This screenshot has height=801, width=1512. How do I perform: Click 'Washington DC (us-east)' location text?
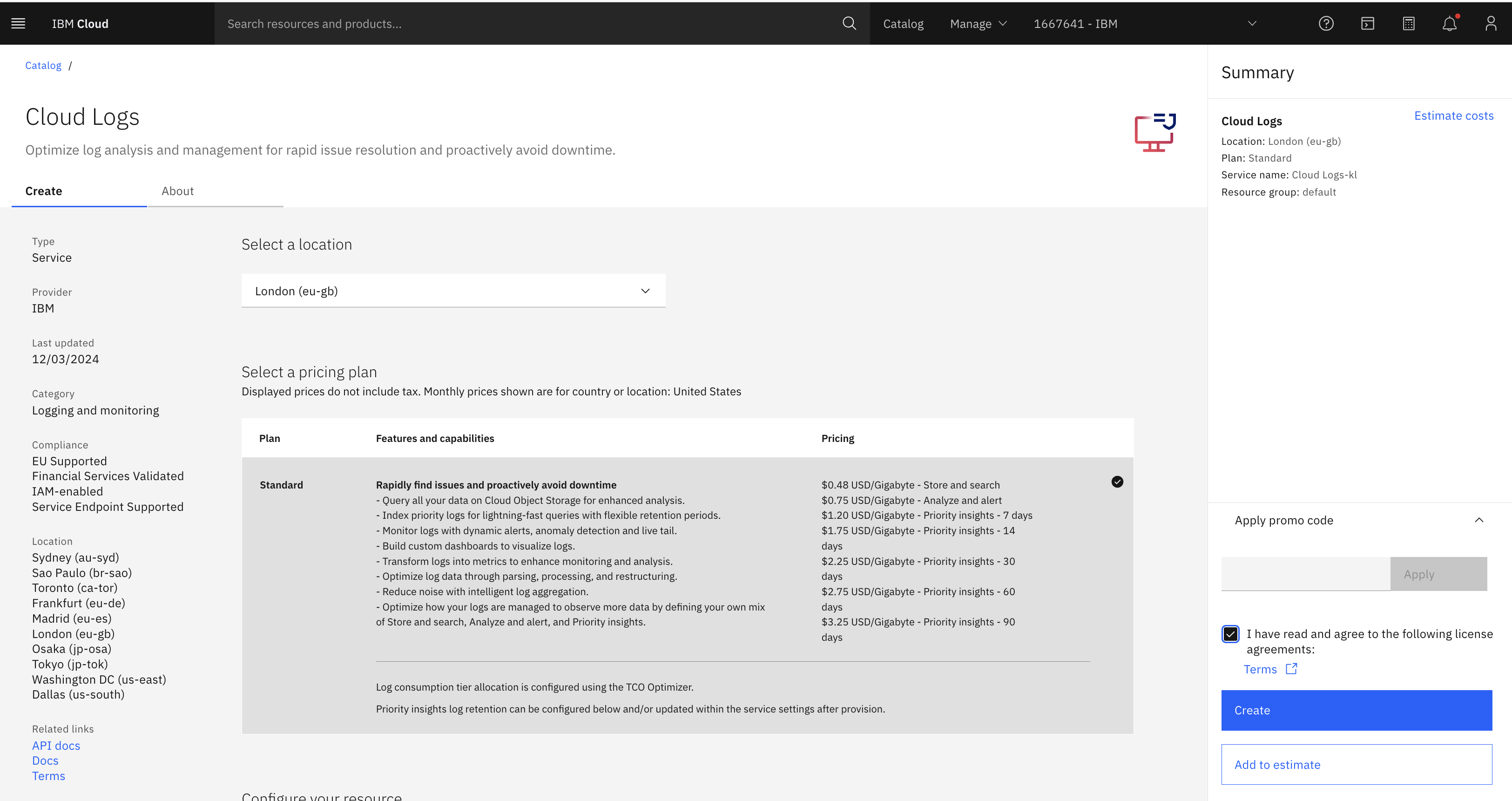click(99, 679)
